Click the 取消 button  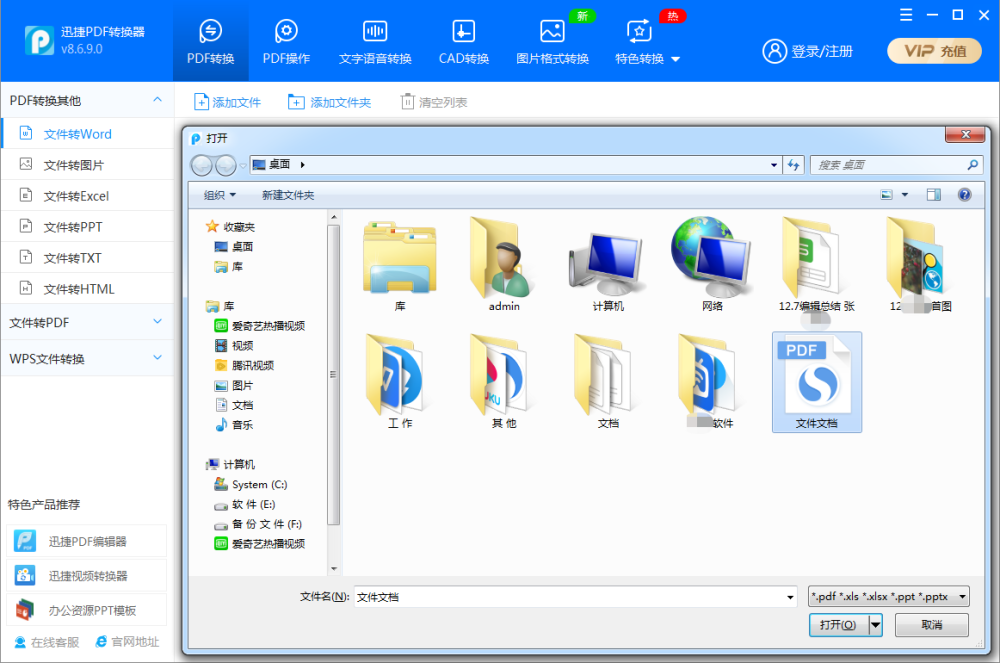pyautogui.click(x=932, y=625)
